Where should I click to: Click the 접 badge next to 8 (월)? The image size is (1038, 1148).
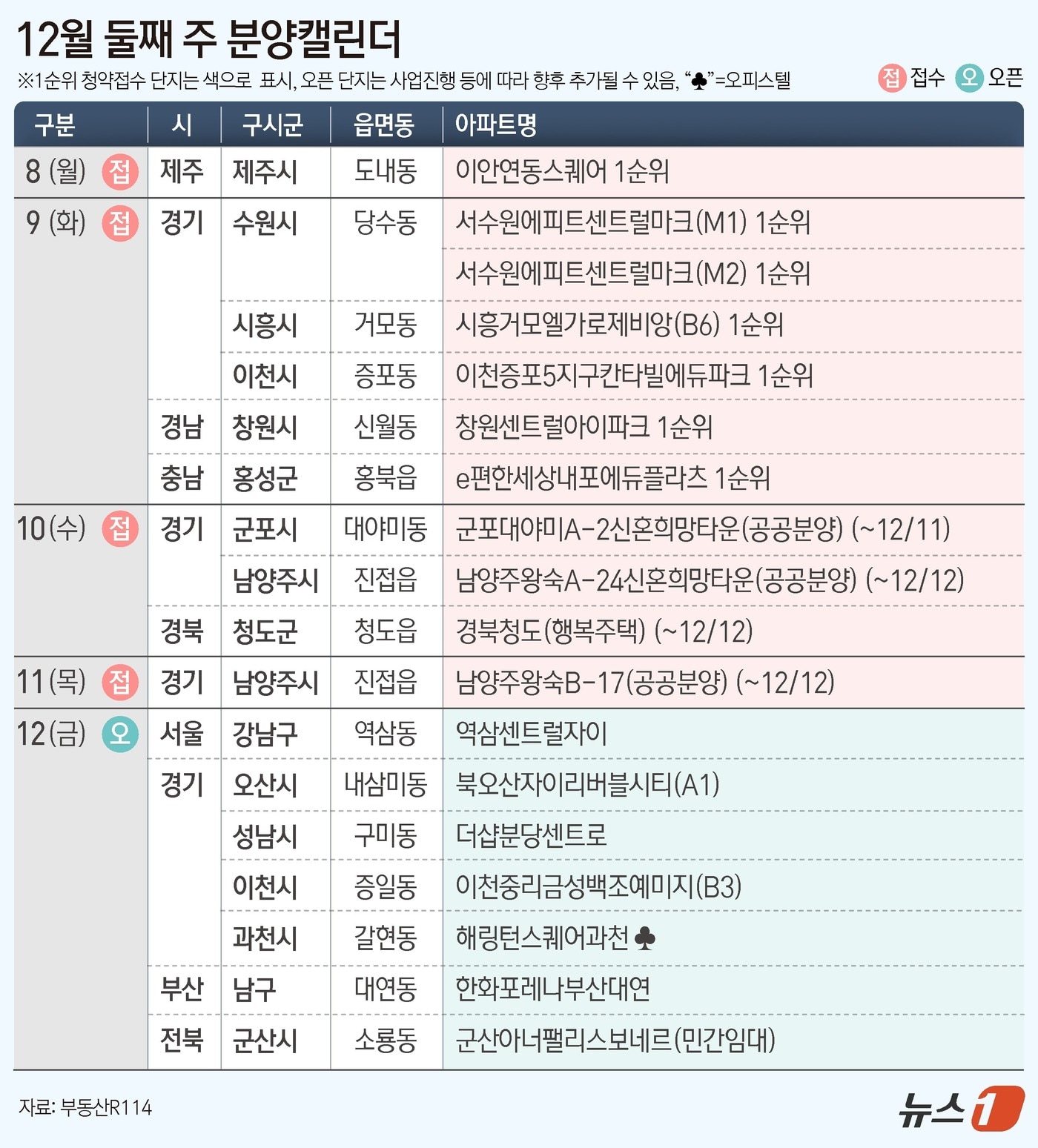click(x=120, y=172)
